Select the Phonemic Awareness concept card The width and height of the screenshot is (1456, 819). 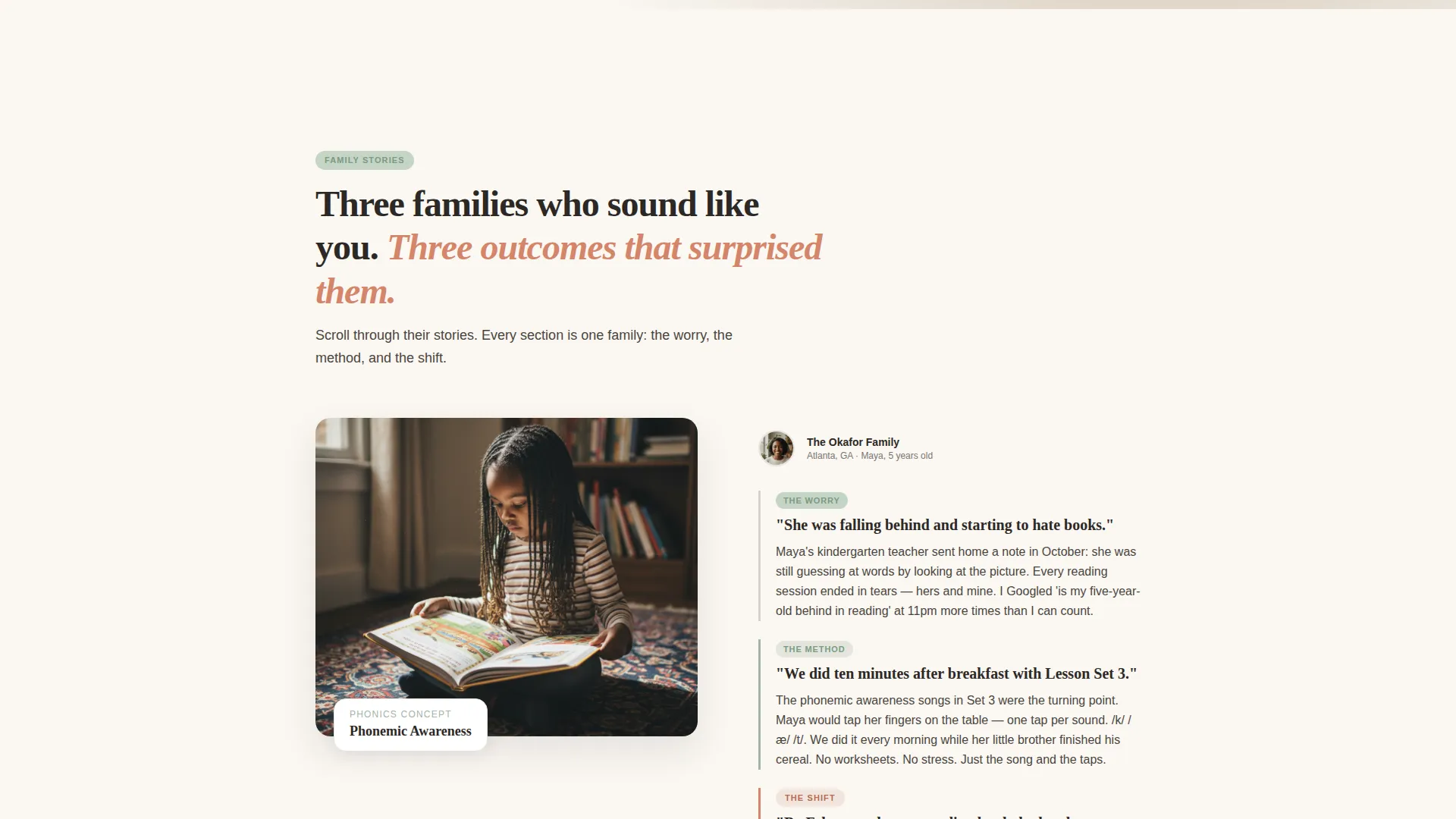[411, 724]
